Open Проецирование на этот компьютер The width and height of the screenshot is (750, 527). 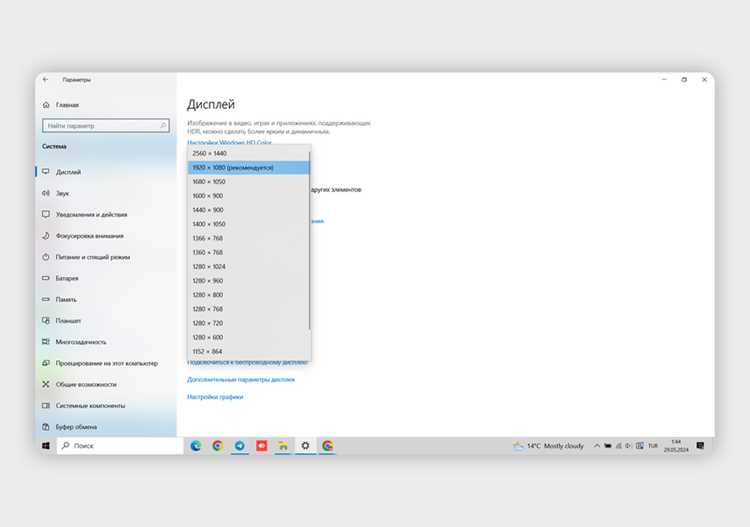(106, 363)
